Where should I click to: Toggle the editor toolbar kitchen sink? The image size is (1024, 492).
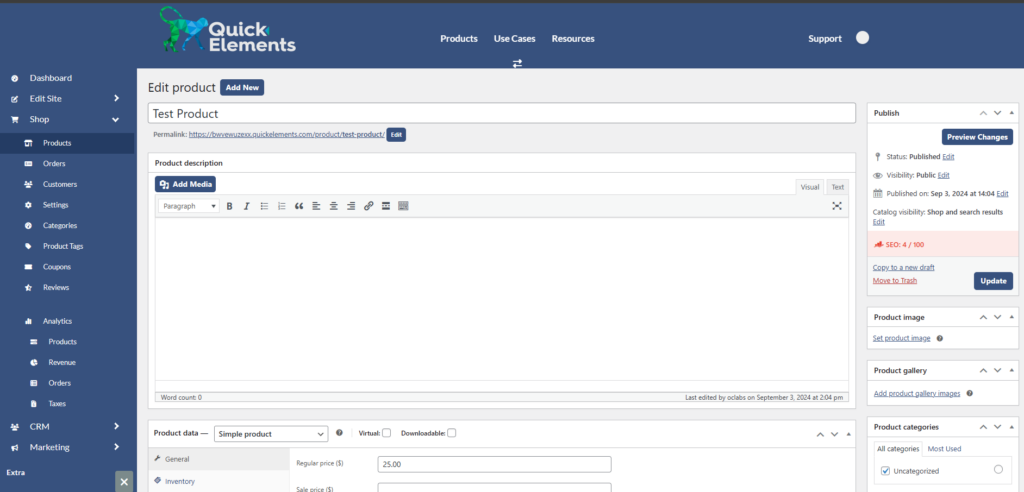tap(403, 206)
